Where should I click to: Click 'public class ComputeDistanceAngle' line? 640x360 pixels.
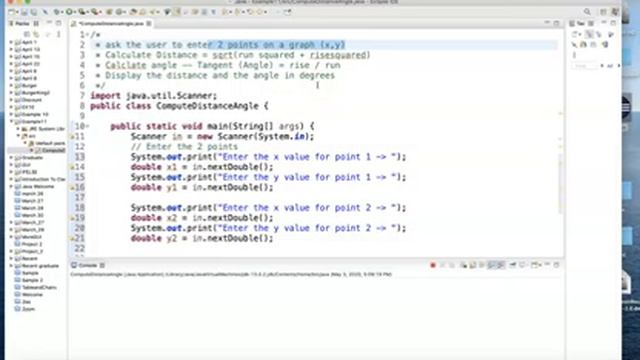(x=179, y=106)
